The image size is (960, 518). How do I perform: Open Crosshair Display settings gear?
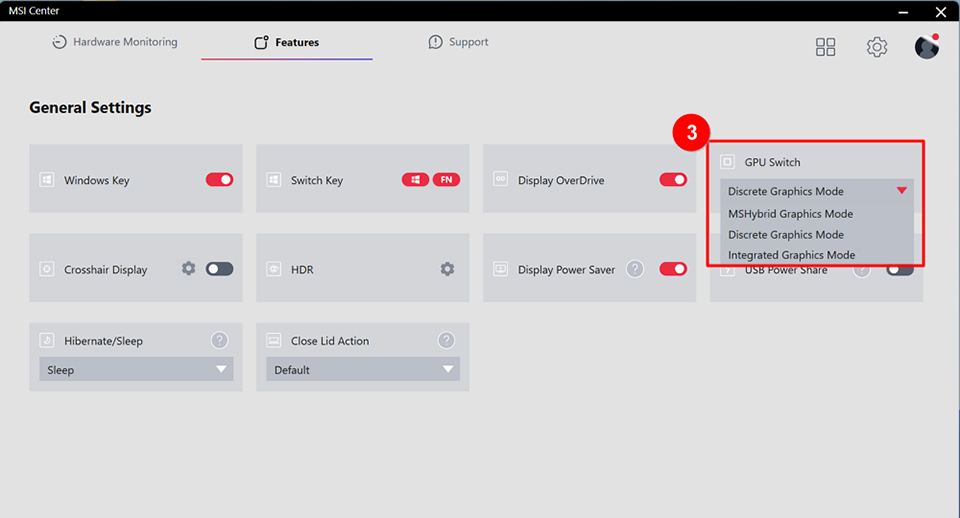pyautogui.click(x=188, y=269)
